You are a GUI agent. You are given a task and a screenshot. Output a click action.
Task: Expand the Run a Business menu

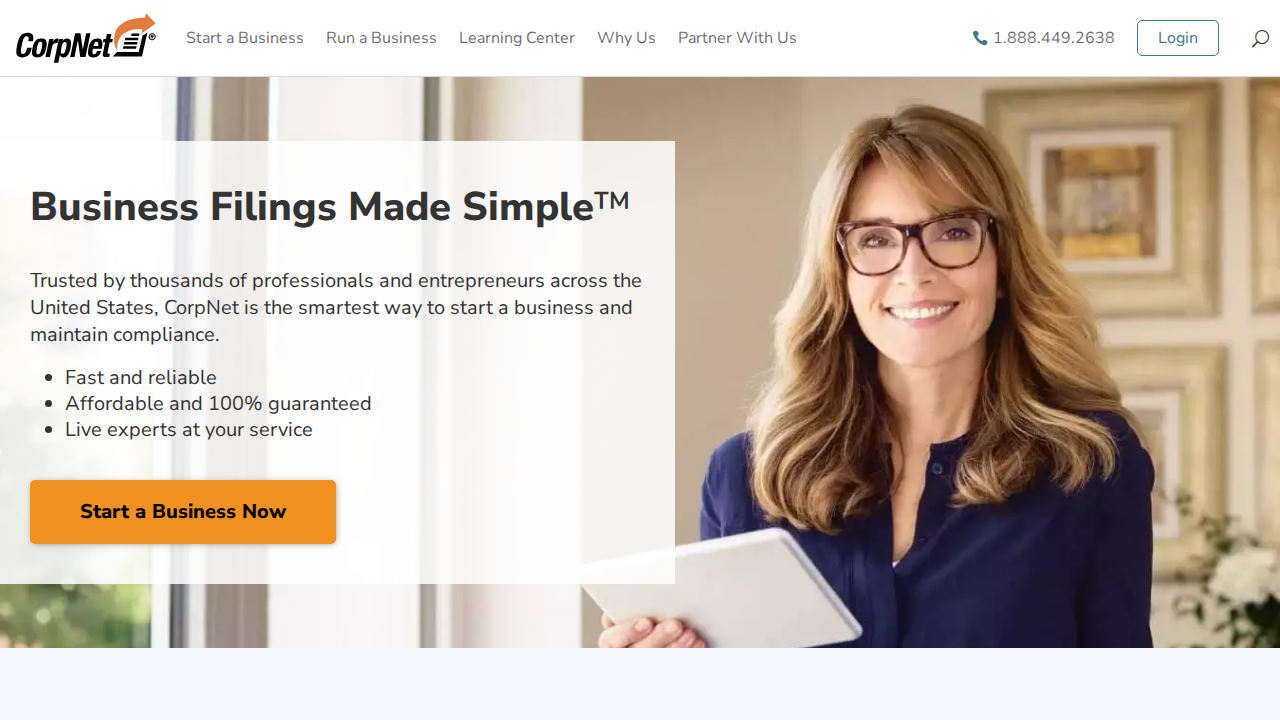point(381,38)
